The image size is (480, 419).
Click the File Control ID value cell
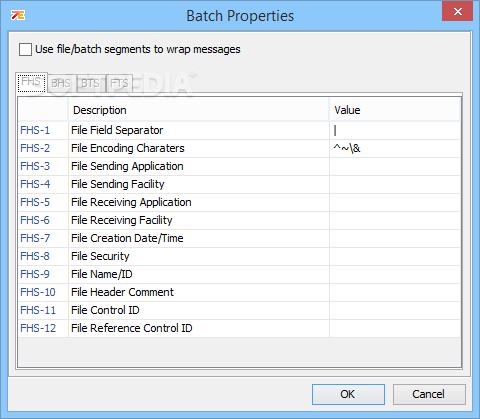pyautogui.click(x=395, y=310)
